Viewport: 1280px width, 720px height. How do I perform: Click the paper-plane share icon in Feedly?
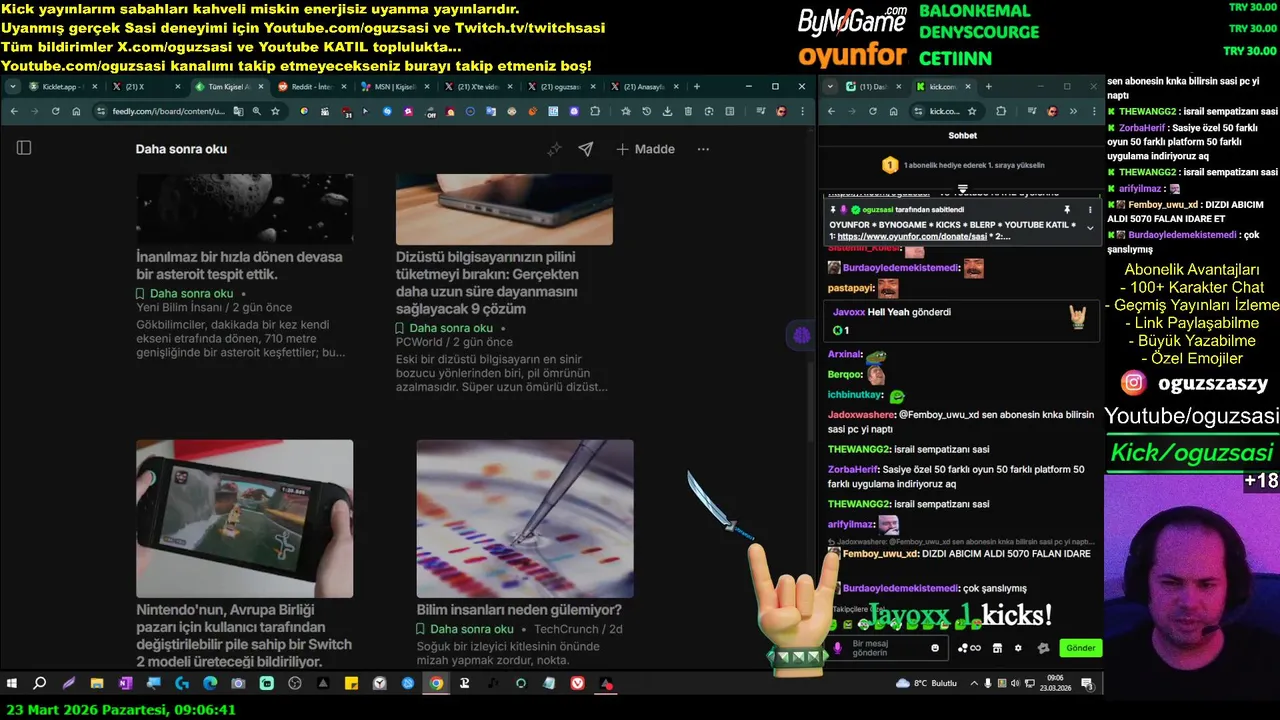coord(586,149)
